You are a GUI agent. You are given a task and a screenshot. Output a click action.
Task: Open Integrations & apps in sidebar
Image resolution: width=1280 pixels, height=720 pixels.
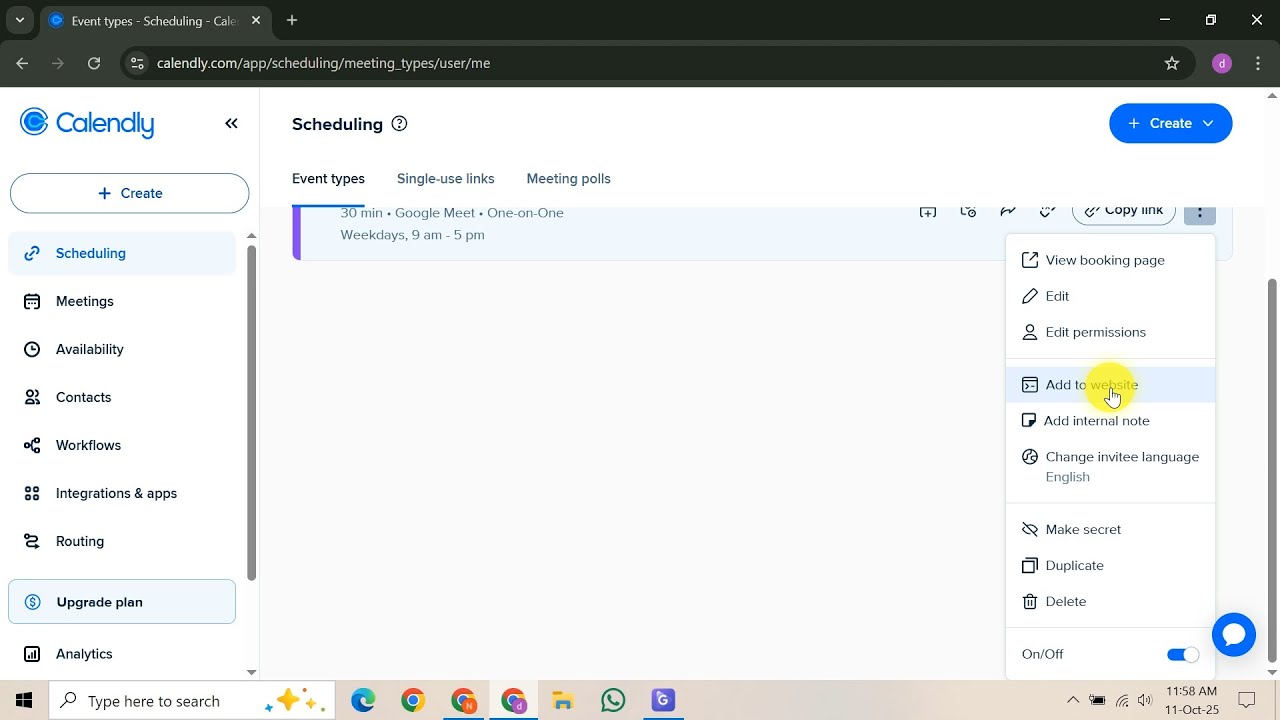click(x=122, y=493)
